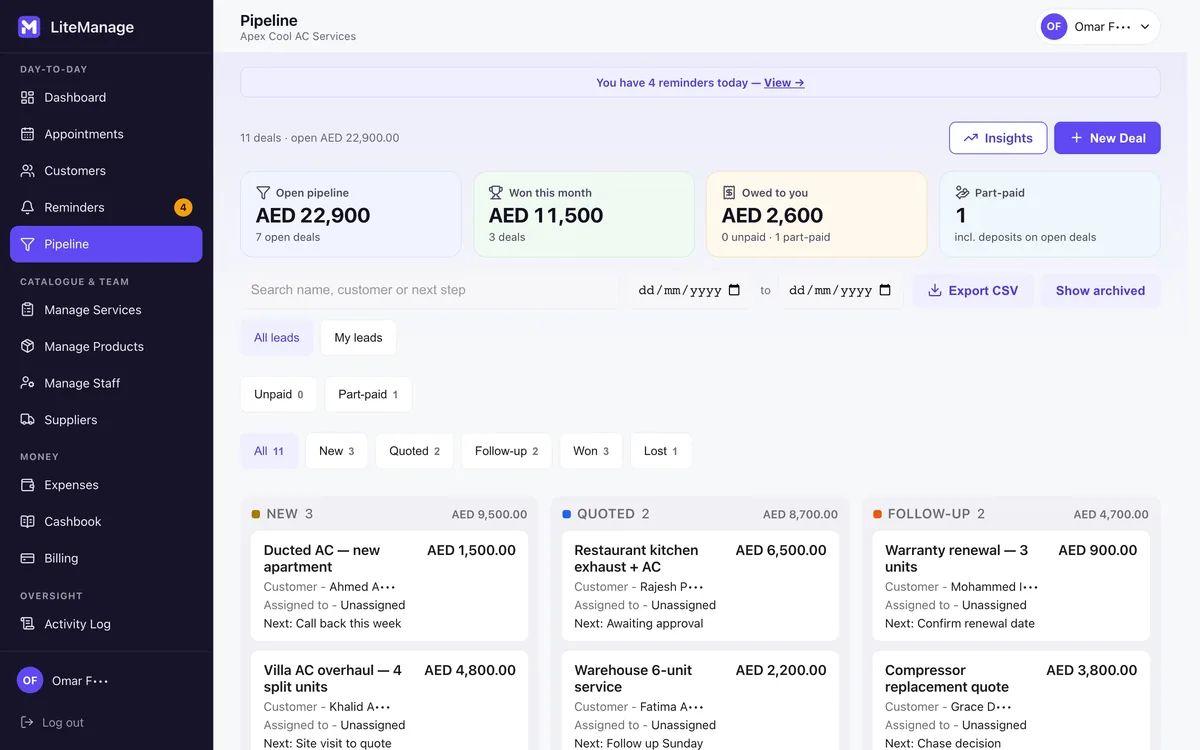
Task: Click the FOLLOW-UP column color marker
Action: pos(877,514)
